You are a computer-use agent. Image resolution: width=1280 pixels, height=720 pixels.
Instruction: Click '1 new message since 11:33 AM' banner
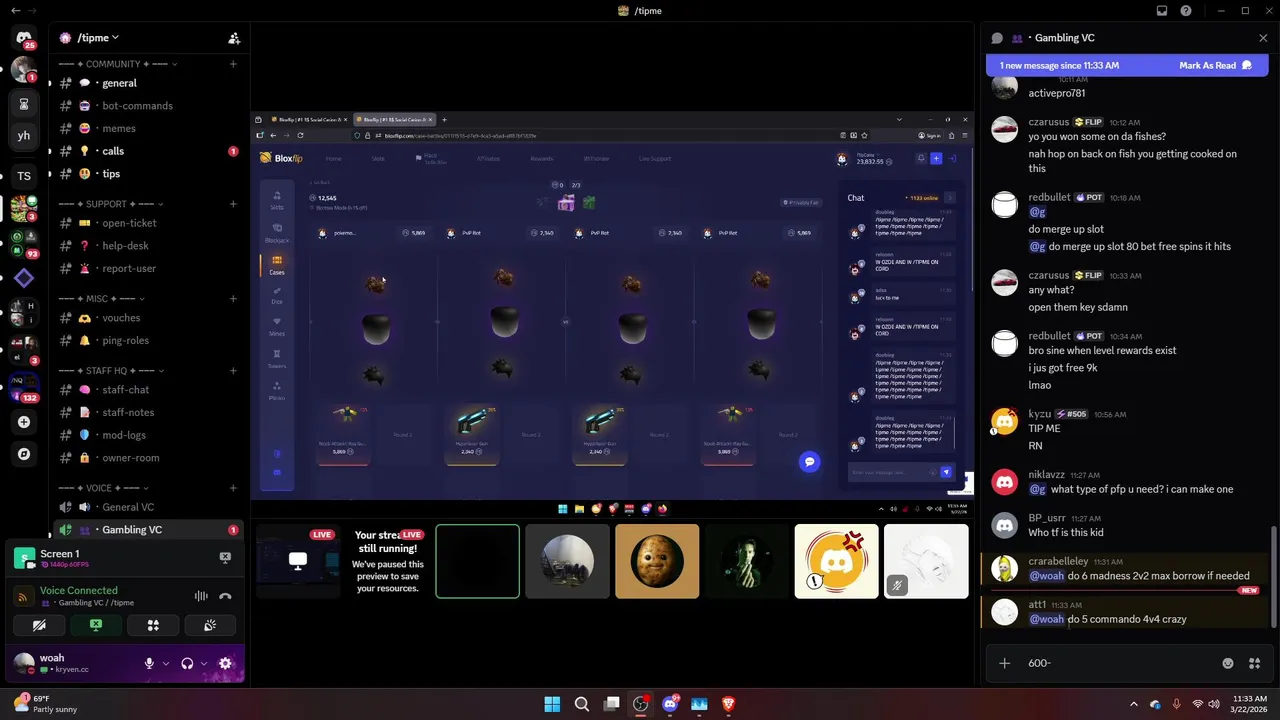pyautogui.click(x=1059, y=65)
